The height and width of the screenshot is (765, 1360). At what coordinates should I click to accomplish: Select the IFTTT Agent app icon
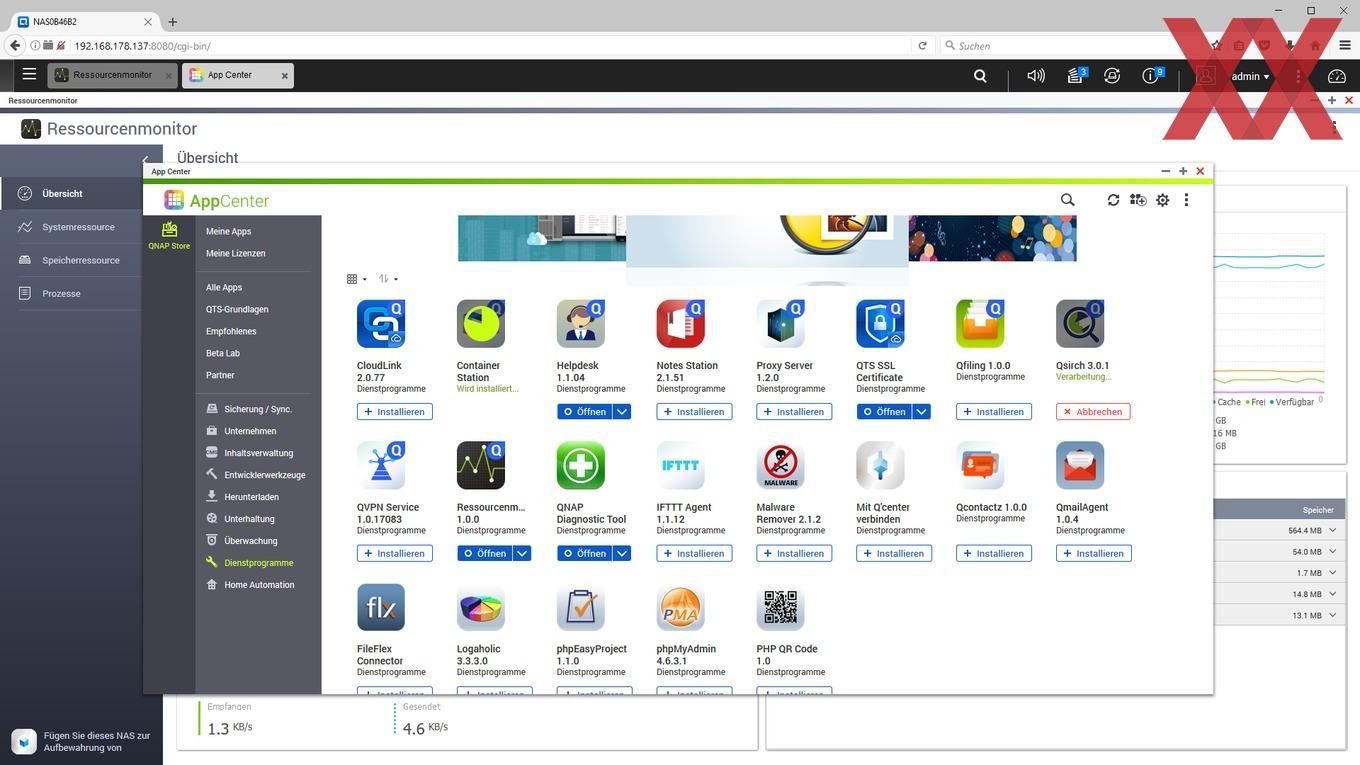[681, 466]
